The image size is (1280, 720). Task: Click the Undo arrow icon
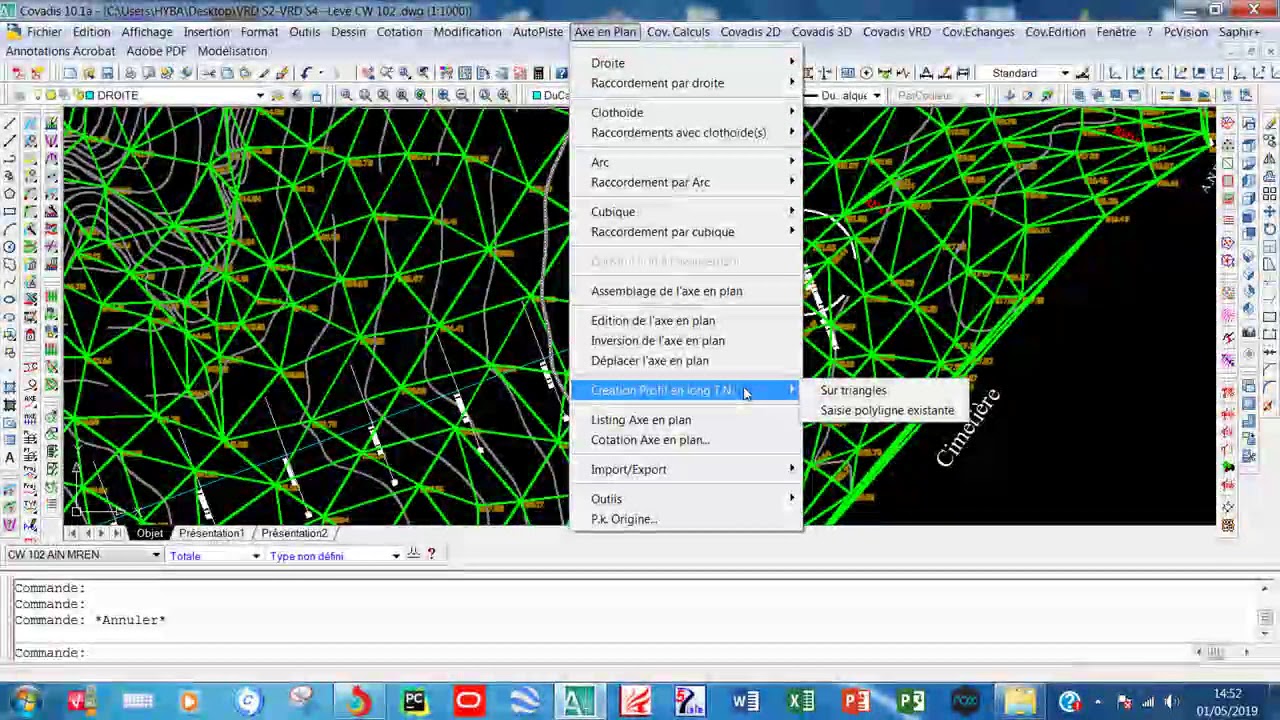pos(306,73)
